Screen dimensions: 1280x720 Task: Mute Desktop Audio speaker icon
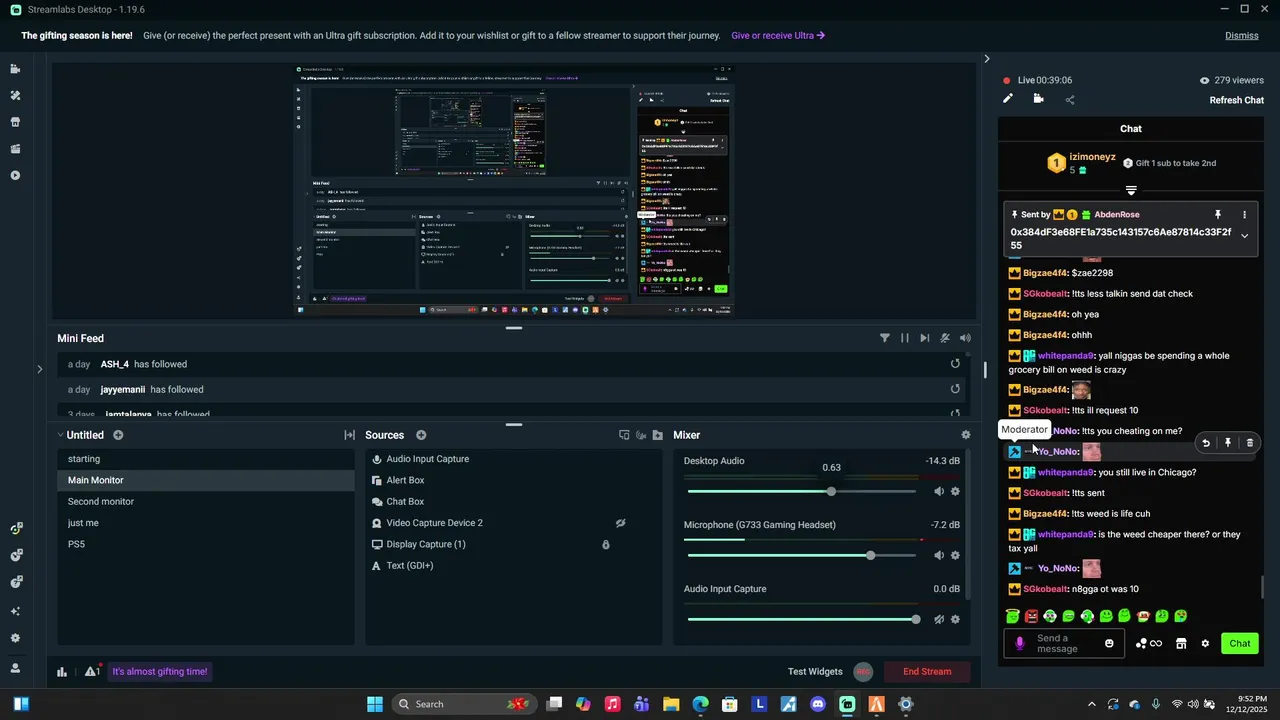coord(939,491)
